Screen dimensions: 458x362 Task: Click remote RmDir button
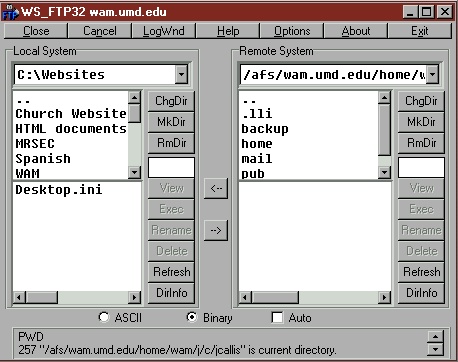[421, 143]
